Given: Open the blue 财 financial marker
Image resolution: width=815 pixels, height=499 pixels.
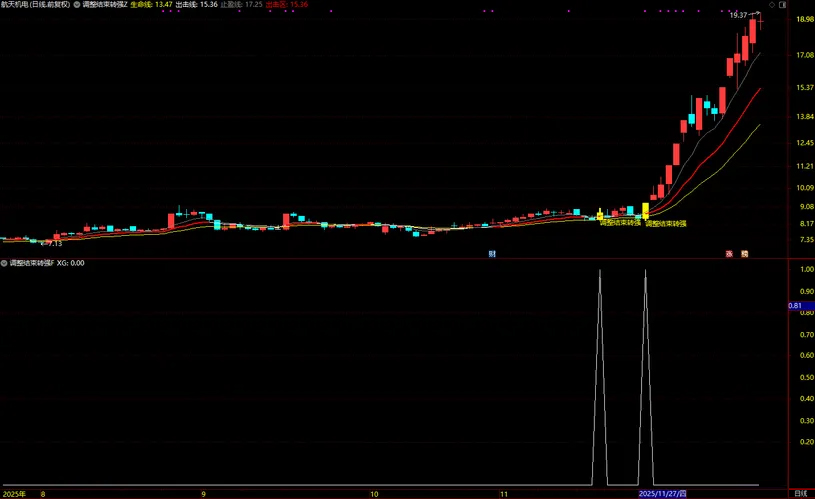Looking at the screenshot, I should point(492,254).
